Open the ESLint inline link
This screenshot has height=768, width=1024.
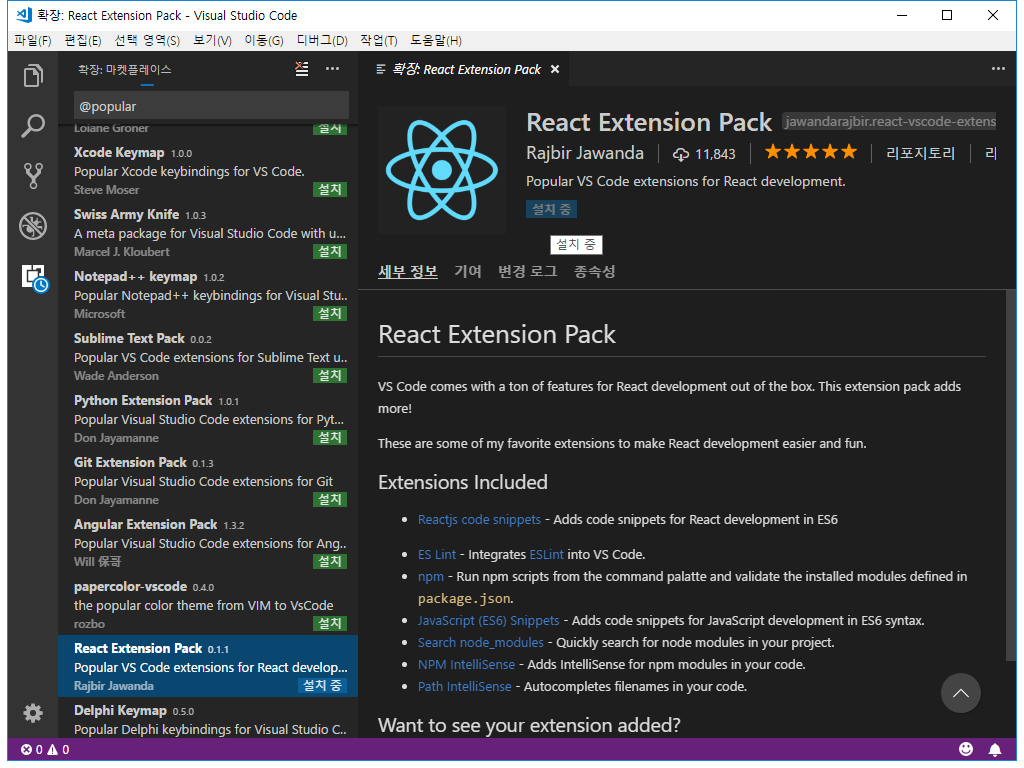pos(547,554)
